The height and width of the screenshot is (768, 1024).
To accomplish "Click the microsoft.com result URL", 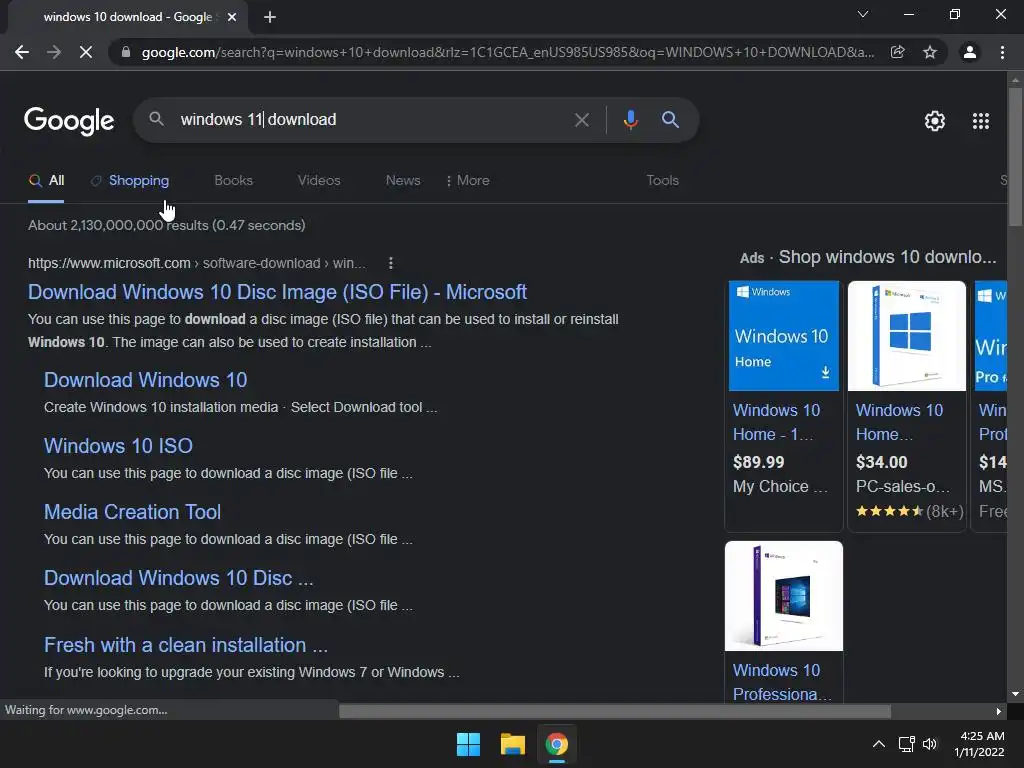I will pyautogui.click(x=197, y=263).
